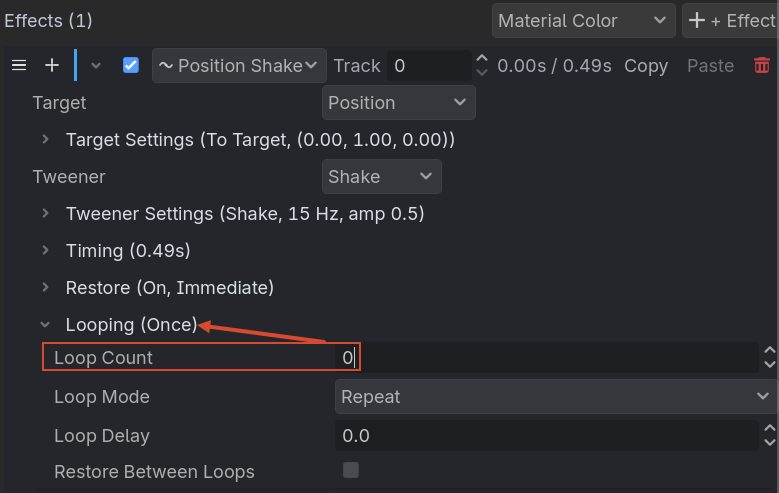Open the Position Shake effect type dropdown
Viewport: 779px width, 493px height.
pos(239,65)
